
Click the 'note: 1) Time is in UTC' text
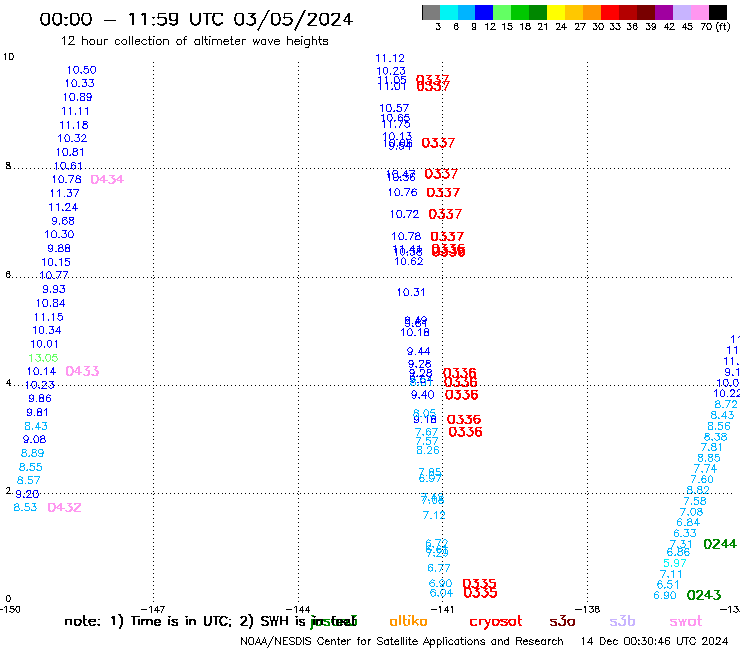tap(148, 621)
